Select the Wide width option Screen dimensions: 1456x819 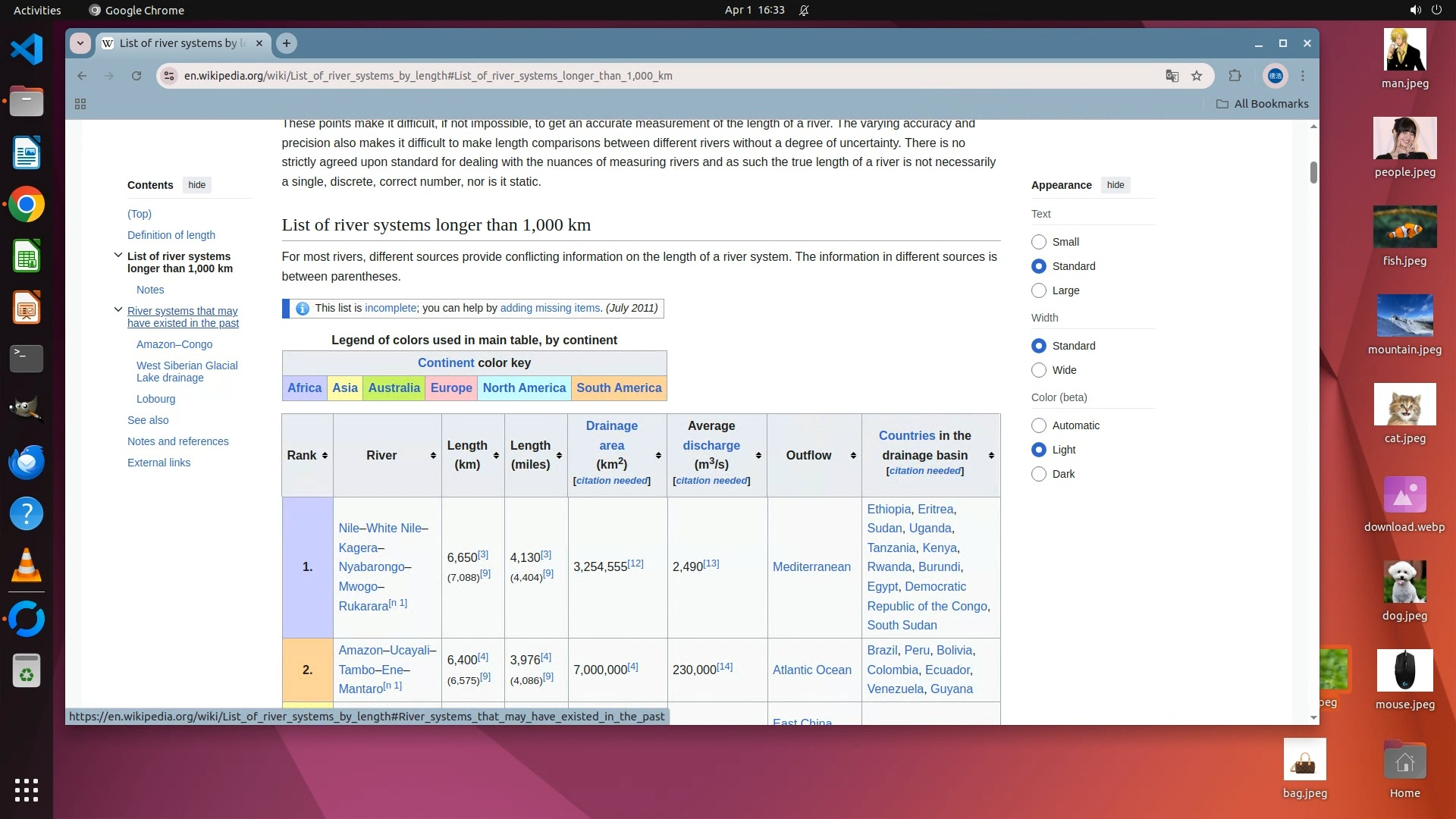pos(1039,370)
